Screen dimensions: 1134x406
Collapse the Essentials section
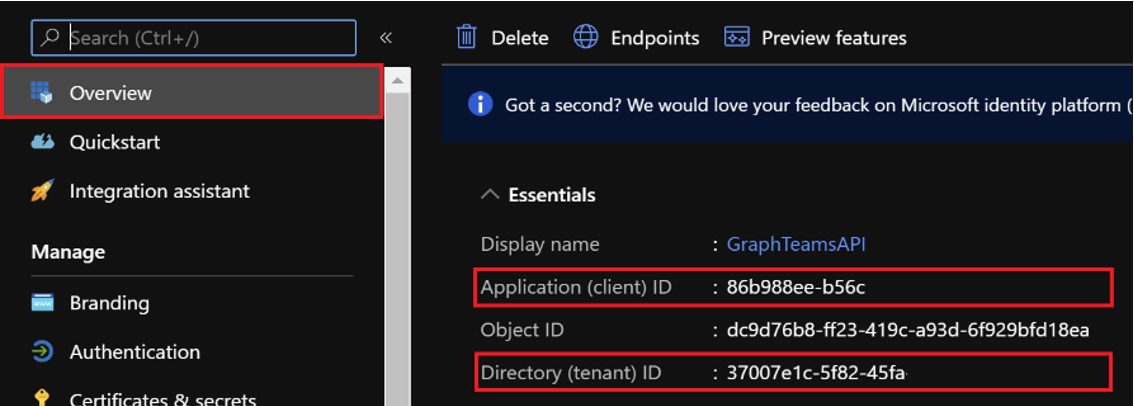(490, 195)
